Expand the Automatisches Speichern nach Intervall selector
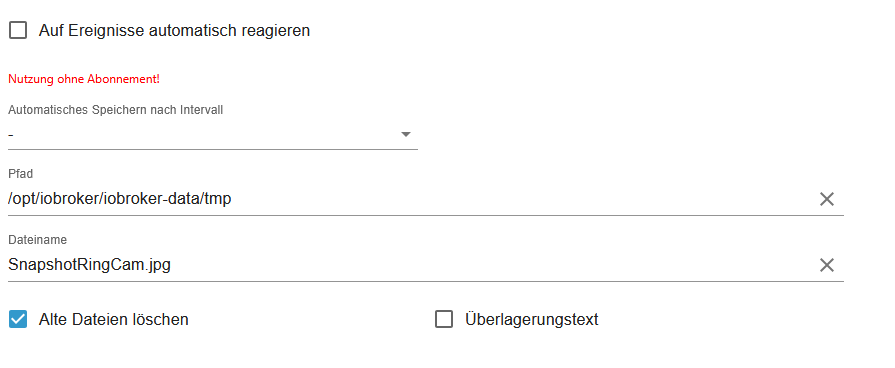 pyautogui.click(x=213, y=135)
